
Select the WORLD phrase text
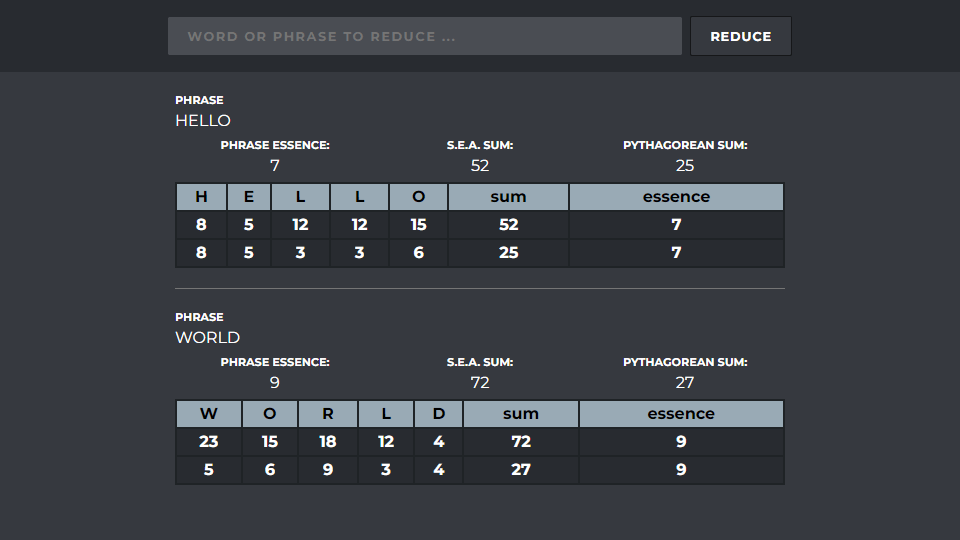pos(208,337)
